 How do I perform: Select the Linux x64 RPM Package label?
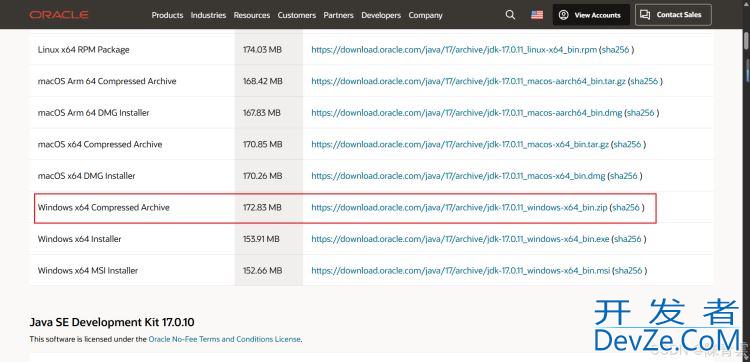tap(84, 49)
